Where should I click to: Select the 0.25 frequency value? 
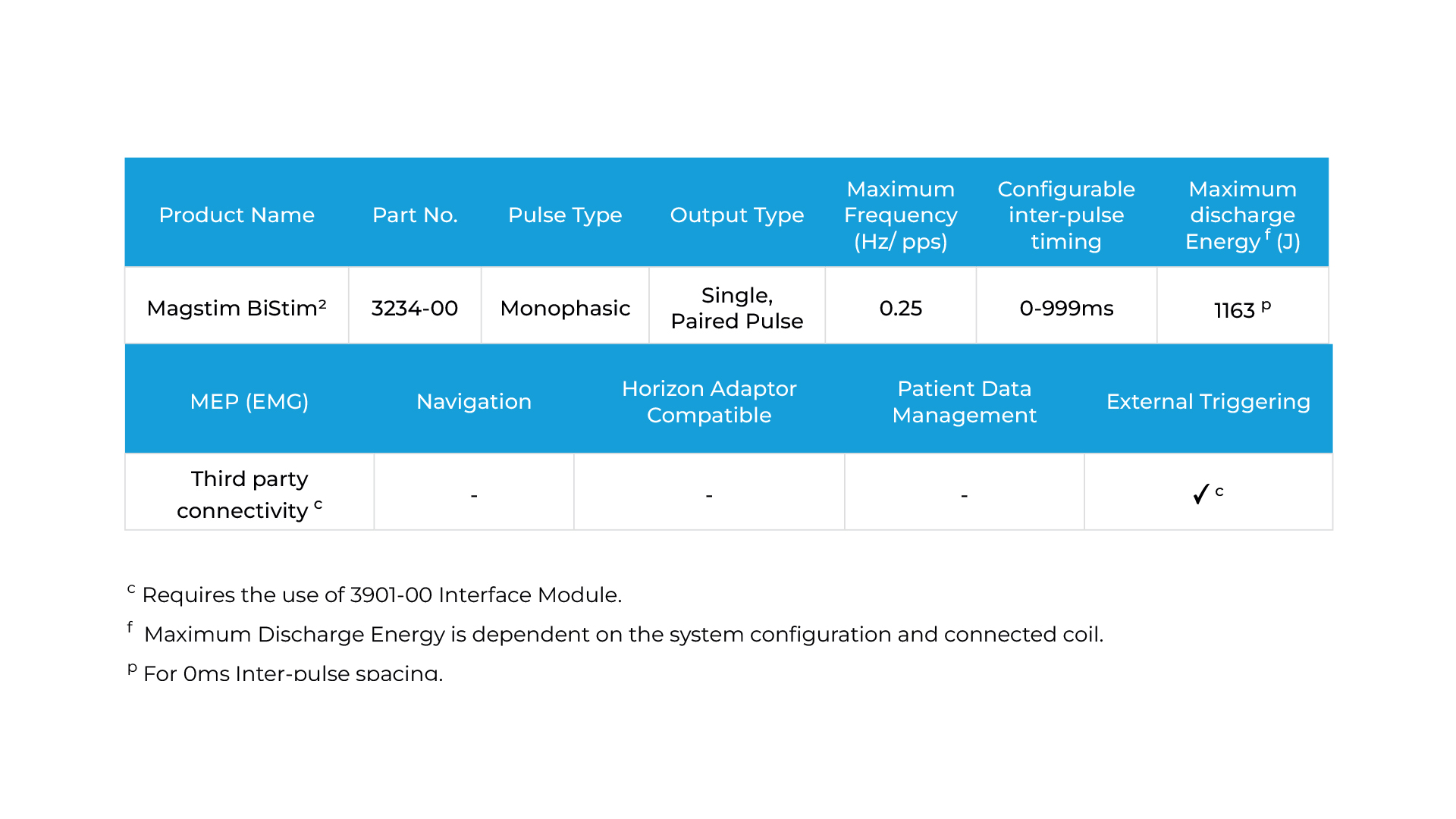click(900, 308)
